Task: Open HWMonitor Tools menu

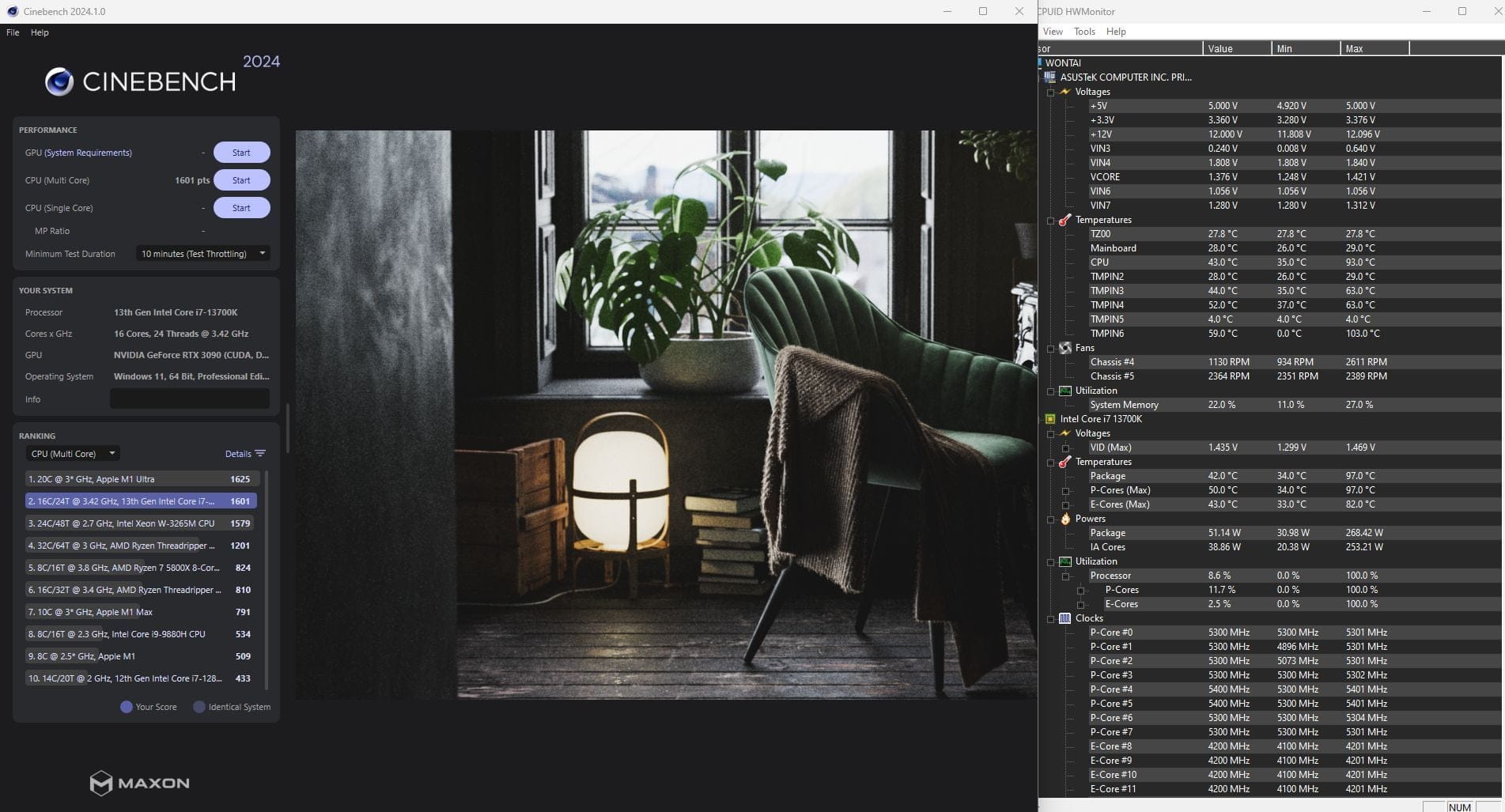Action: [1084, 32]
